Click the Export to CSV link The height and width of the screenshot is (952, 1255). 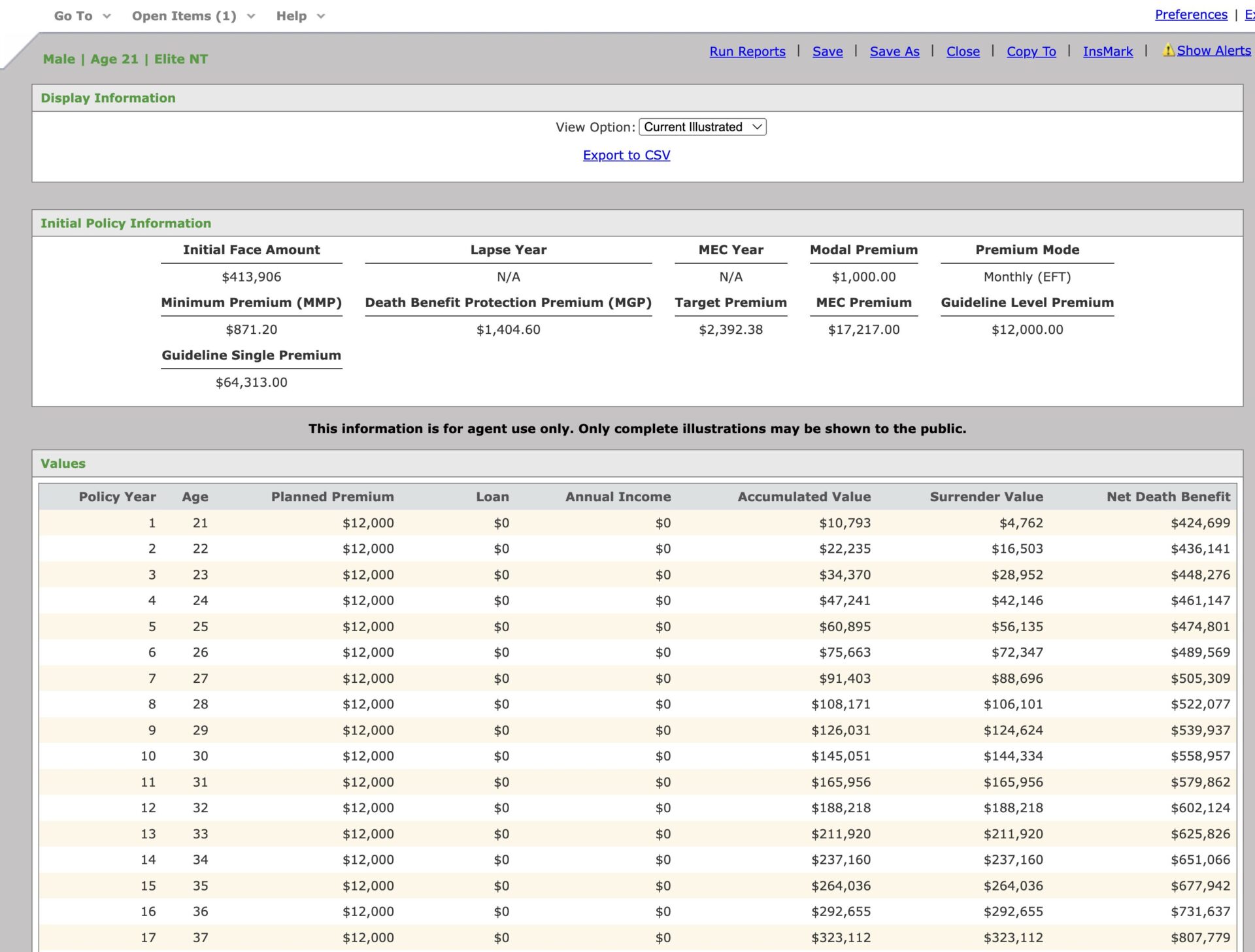(626, 155)
